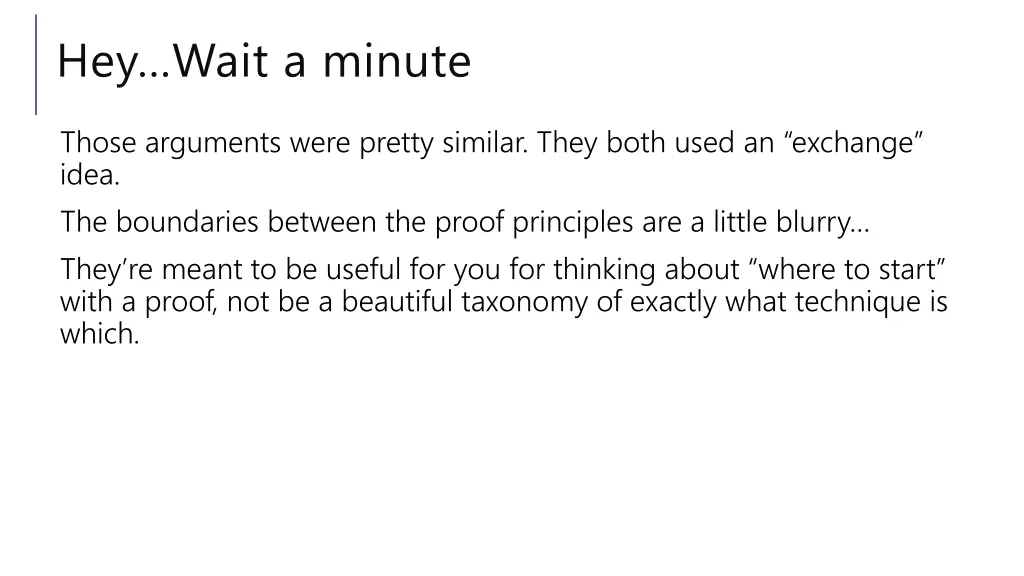
Task: Click the word "idea." on second line
Action: (x=90, y=175)
